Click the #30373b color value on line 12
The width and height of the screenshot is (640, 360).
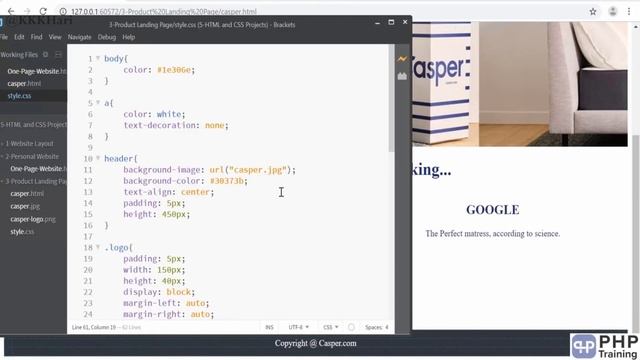[227, 181]
